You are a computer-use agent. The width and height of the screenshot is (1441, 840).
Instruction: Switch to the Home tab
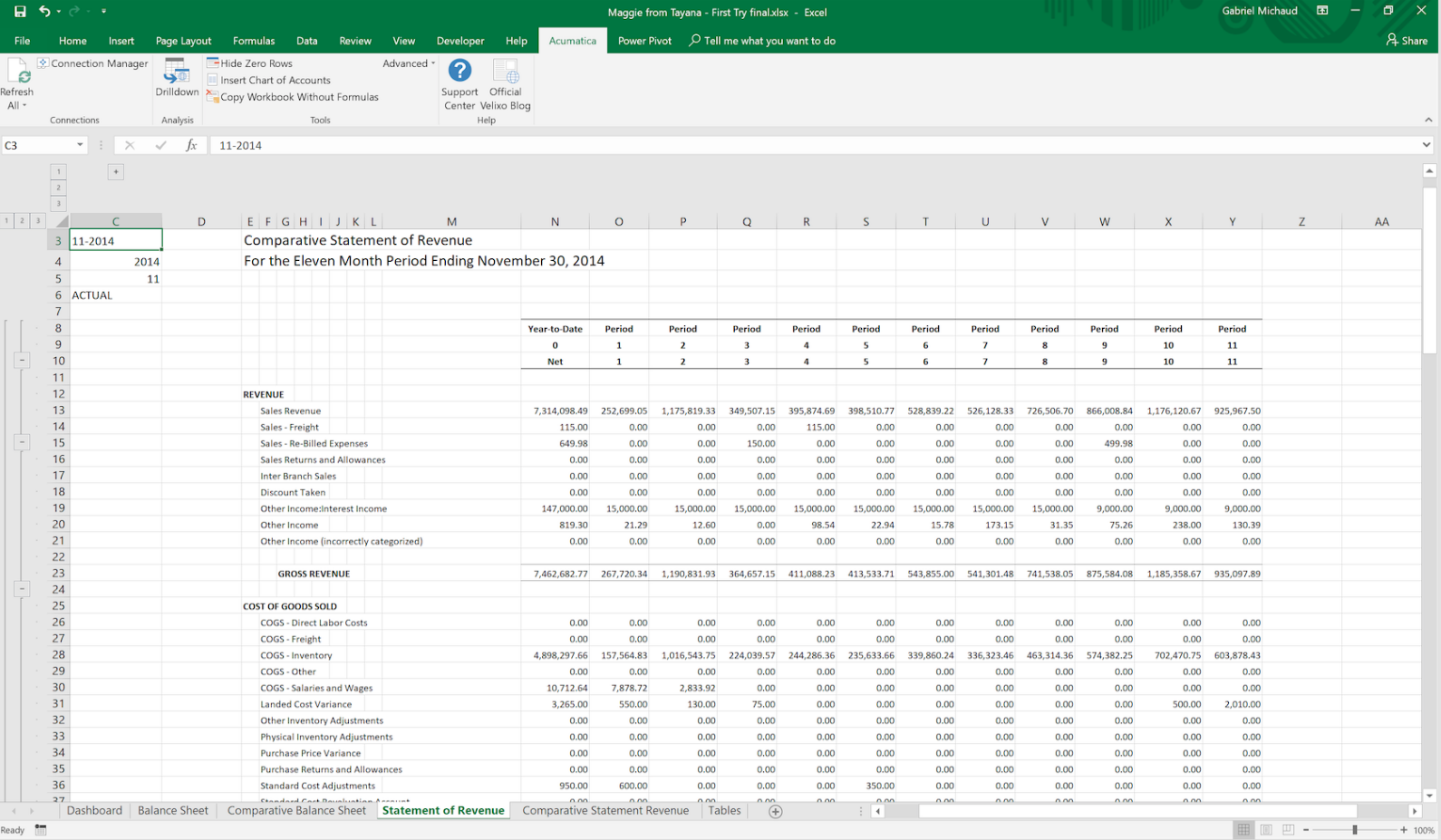click(73, 41)
